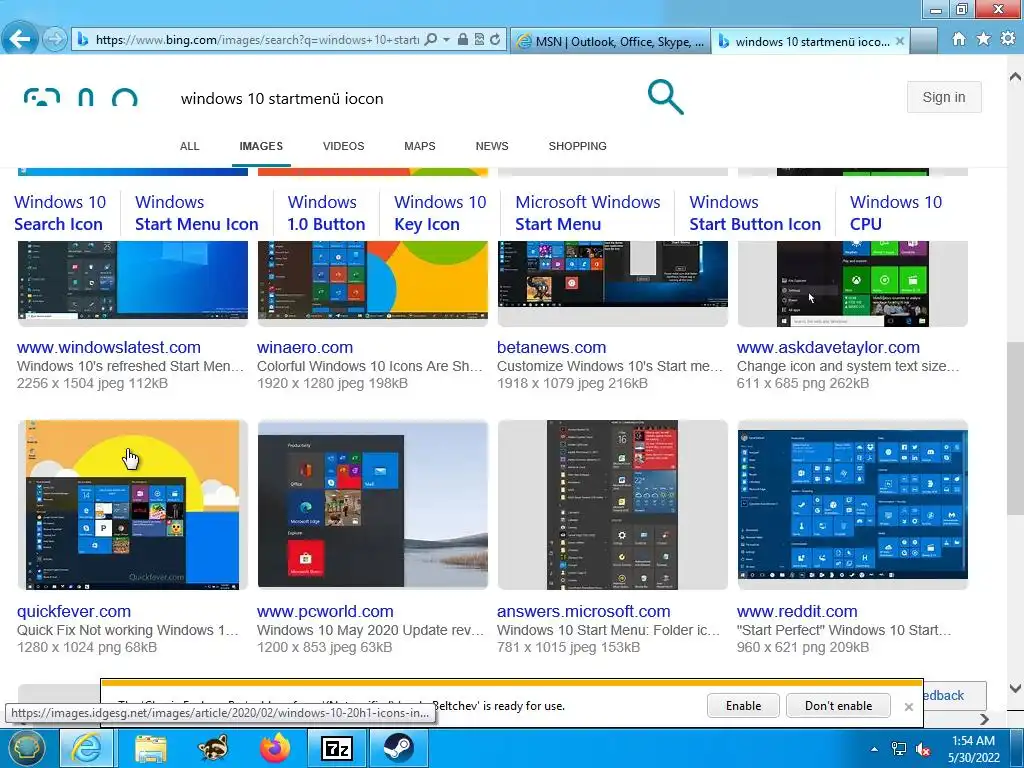The image size is (1024, 768).
Task: Select the Windows Start Button Icon suggestion
Action: pos(755,213)
